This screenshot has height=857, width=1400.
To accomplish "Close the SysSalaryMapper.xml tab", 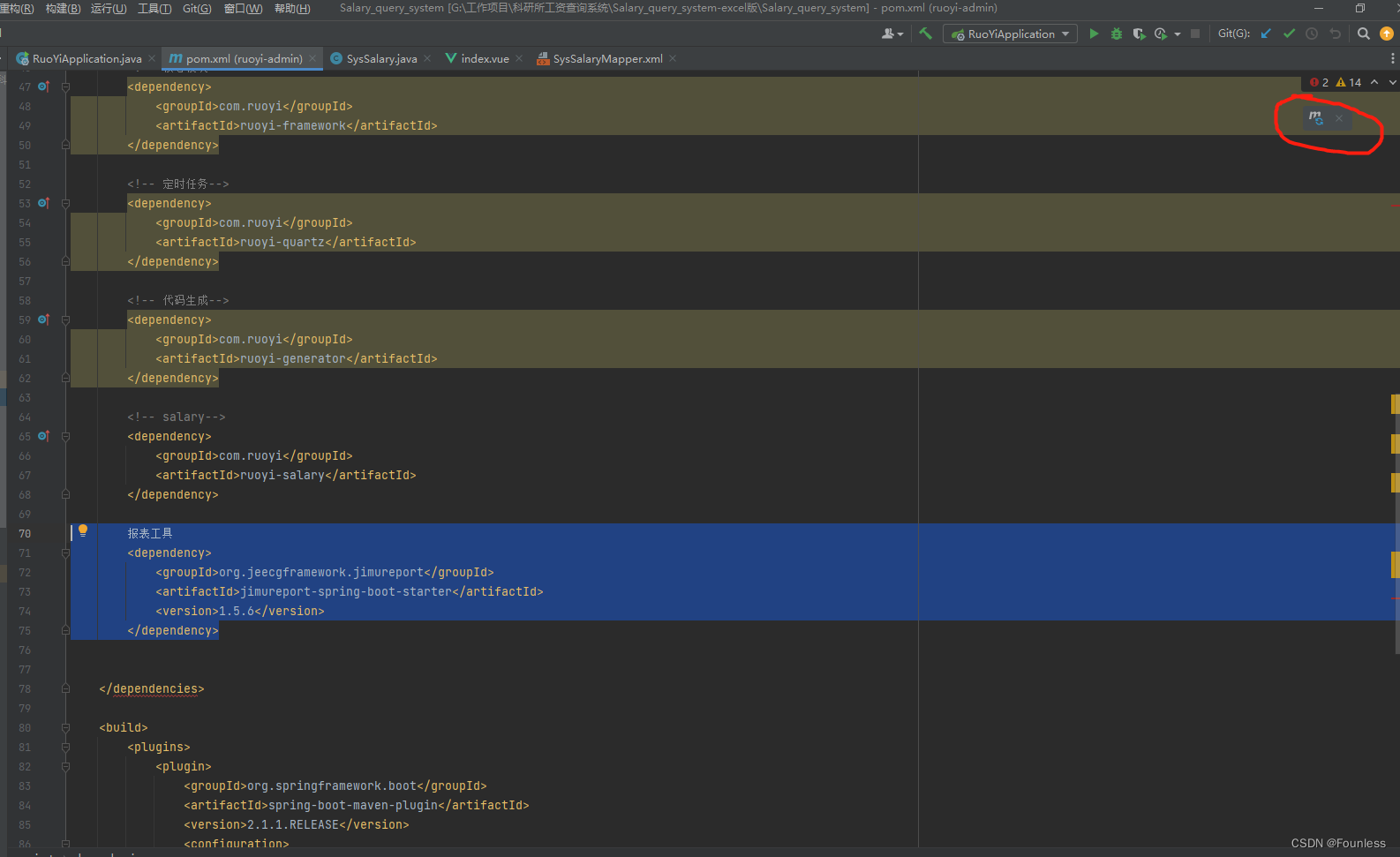I will (673, 58).
